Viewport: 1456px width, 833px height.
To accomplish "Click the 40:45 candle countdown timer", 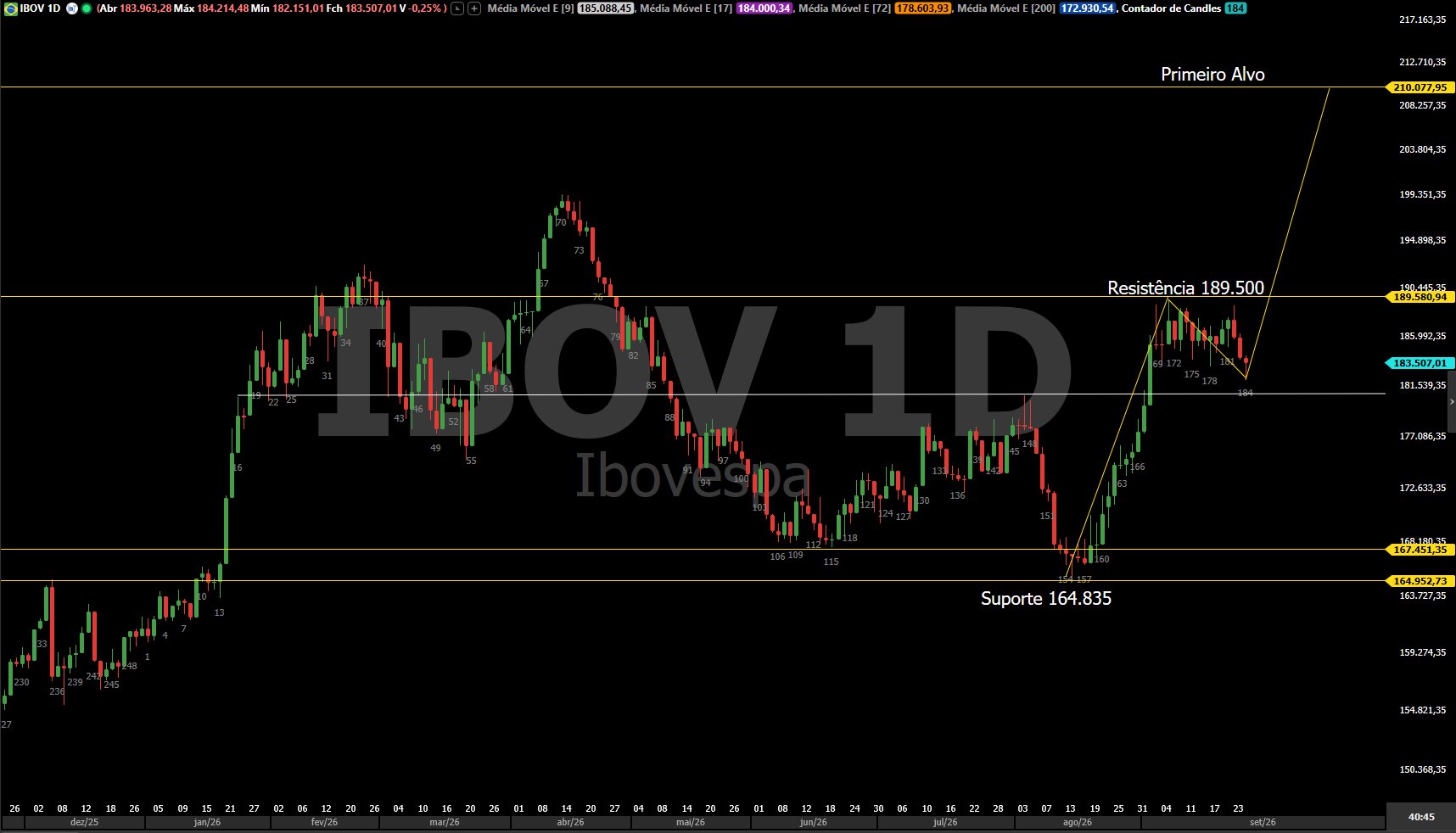I will pos(1421,817).
